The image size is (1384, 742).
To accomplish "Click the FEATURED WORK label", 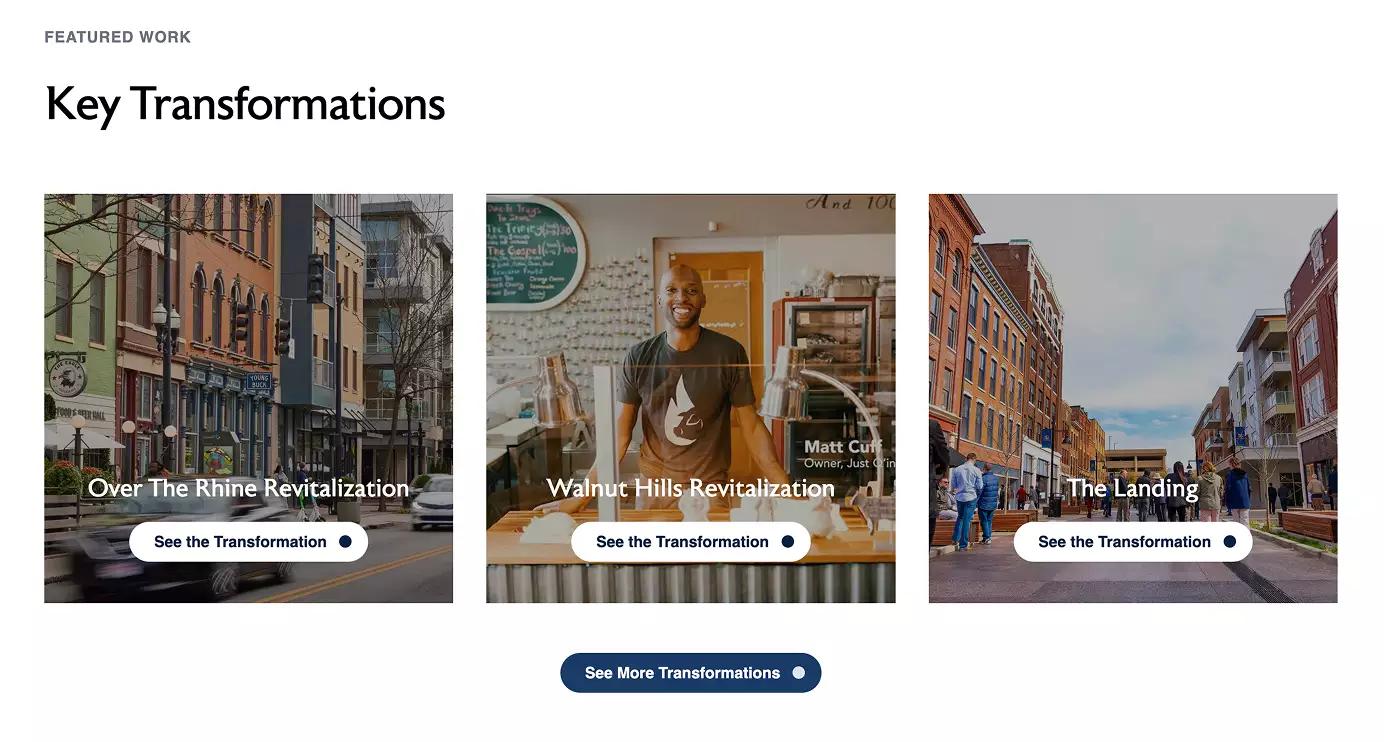I will pos(118,37).
